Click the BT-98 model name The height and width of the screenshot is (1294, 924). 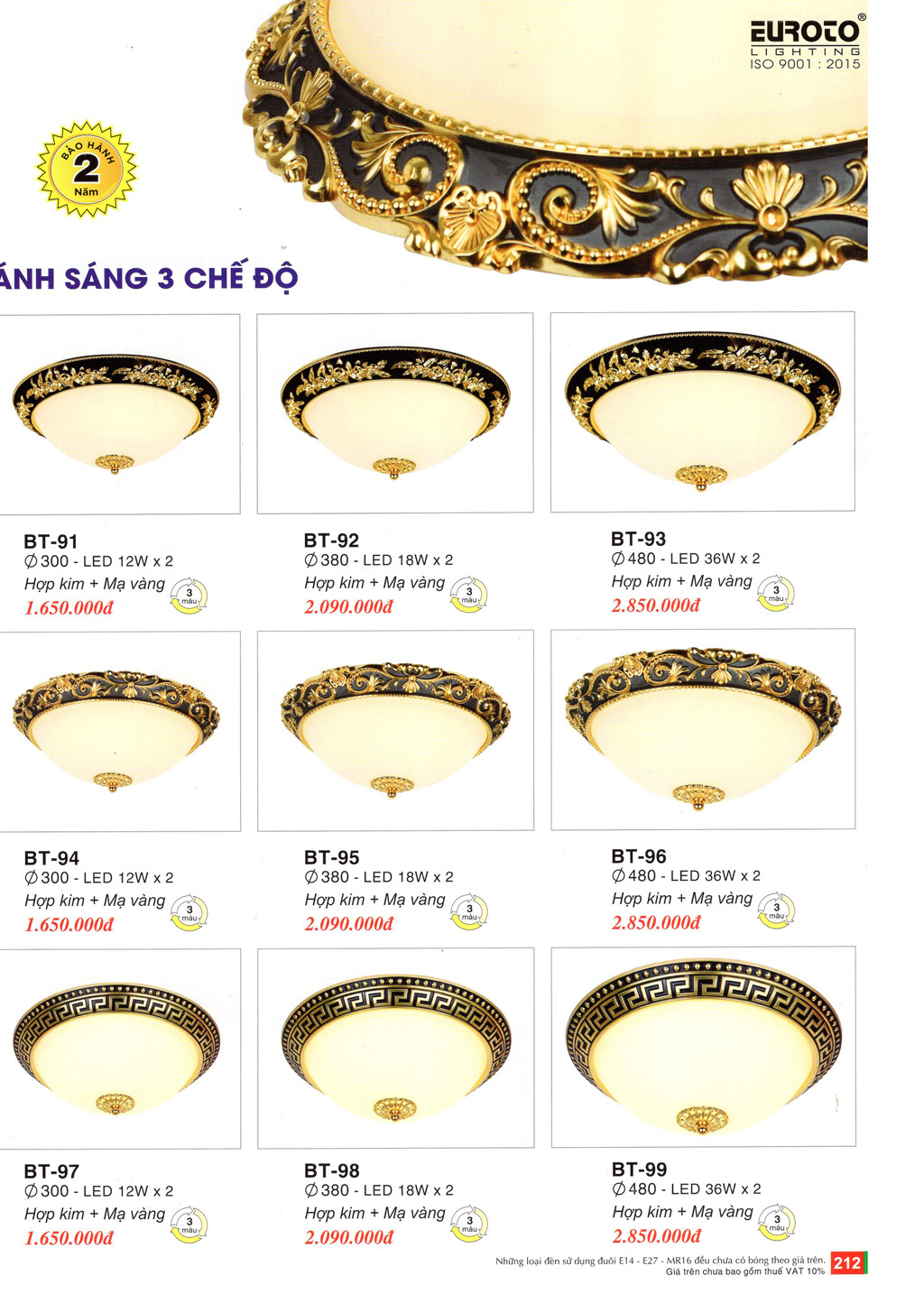(331, 1170)
